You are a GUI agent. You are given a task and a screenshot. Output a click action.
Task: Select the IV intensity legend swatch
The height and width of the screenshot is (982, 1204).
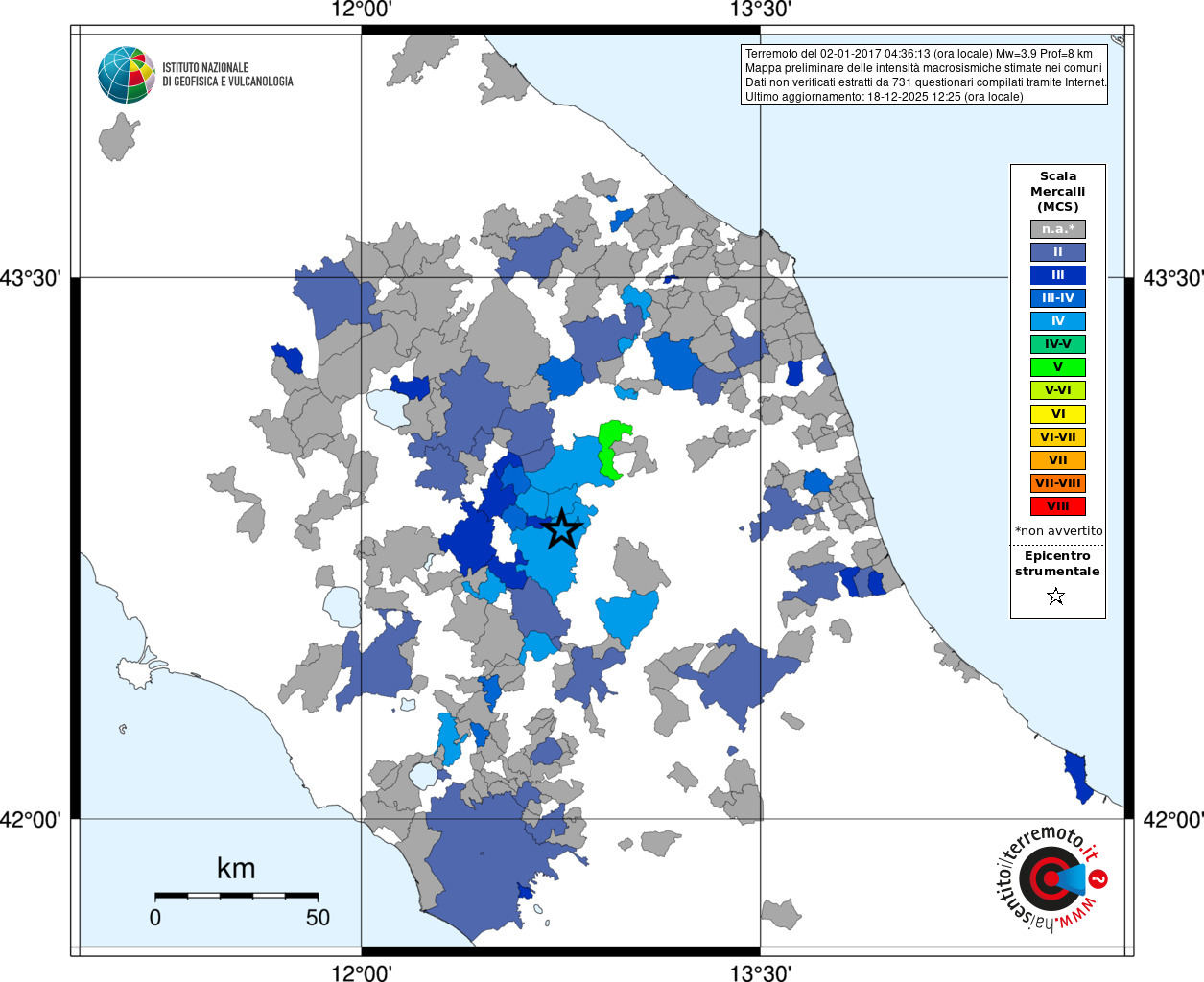pos(1058,321)
